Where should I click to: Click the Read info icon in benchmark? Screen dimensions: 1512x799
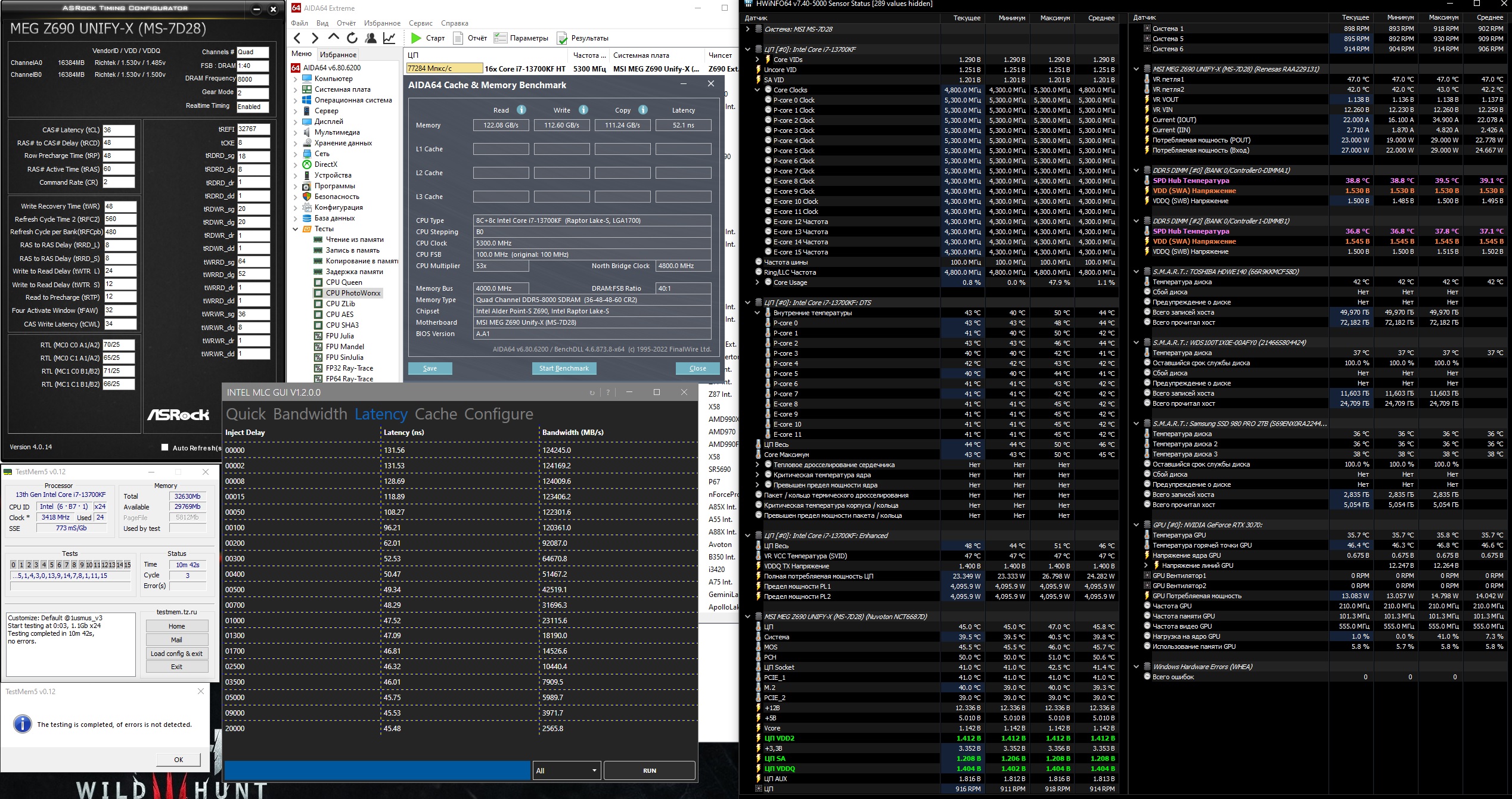[x=521, y=110]
